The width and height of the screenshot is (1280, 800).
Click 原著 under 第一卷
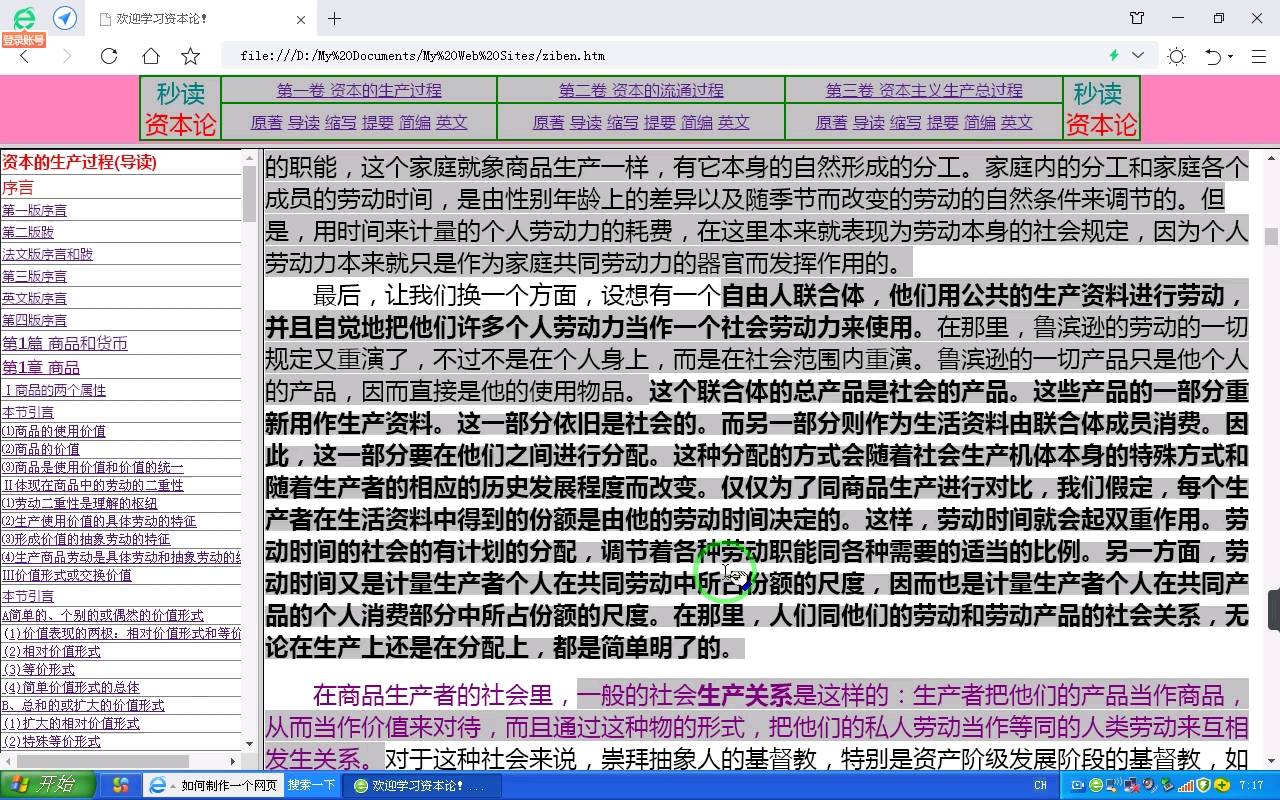(266, 122)
